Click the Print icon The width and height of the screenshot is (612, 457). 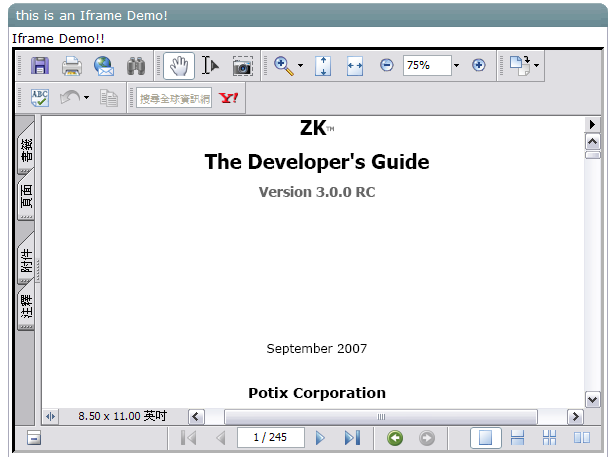pyautogui.click(x=72, y=66)
